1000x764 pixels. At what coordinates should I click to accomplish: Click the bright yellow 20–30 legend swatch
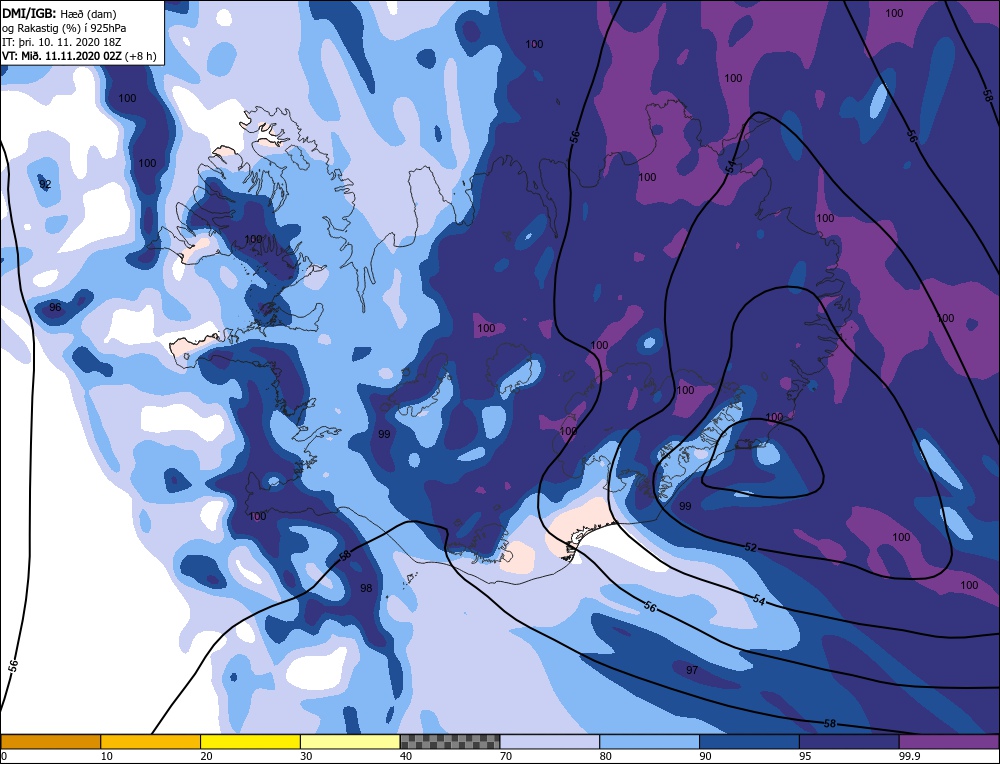pos(250,741)
